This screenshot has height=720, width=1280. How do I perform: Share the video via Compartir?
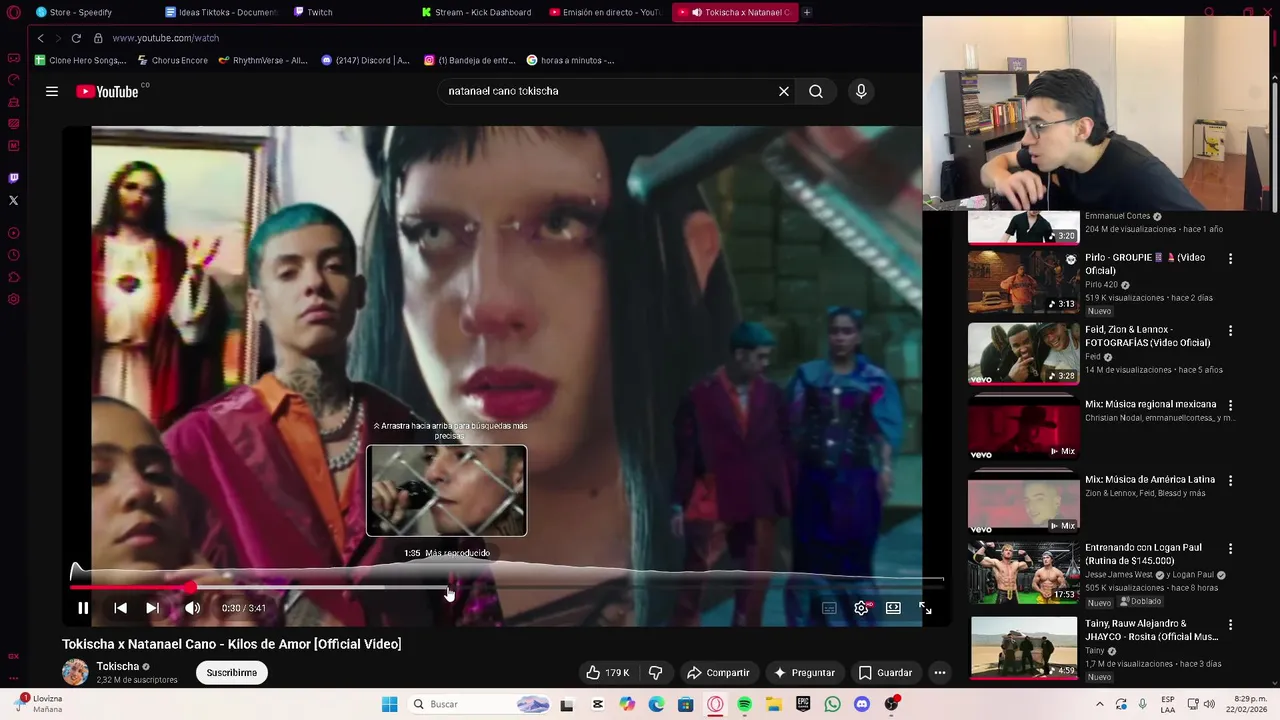pos(718,673)
